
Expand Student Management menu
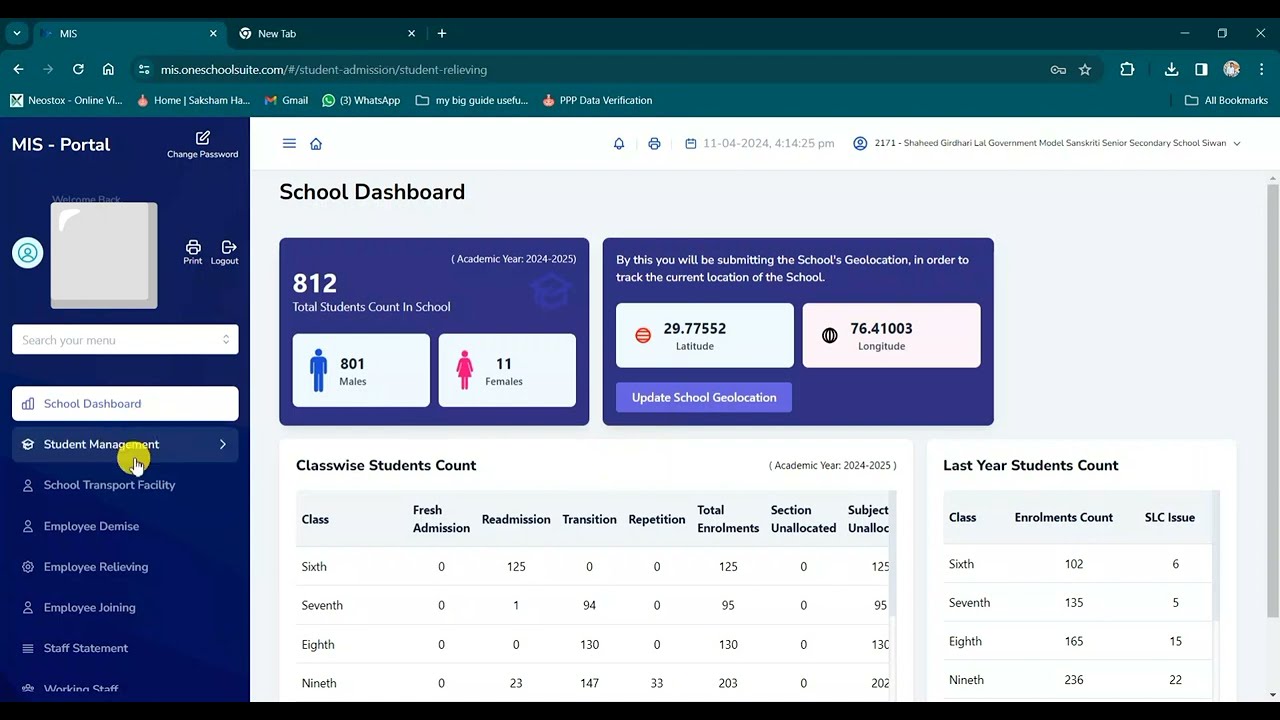125,444
